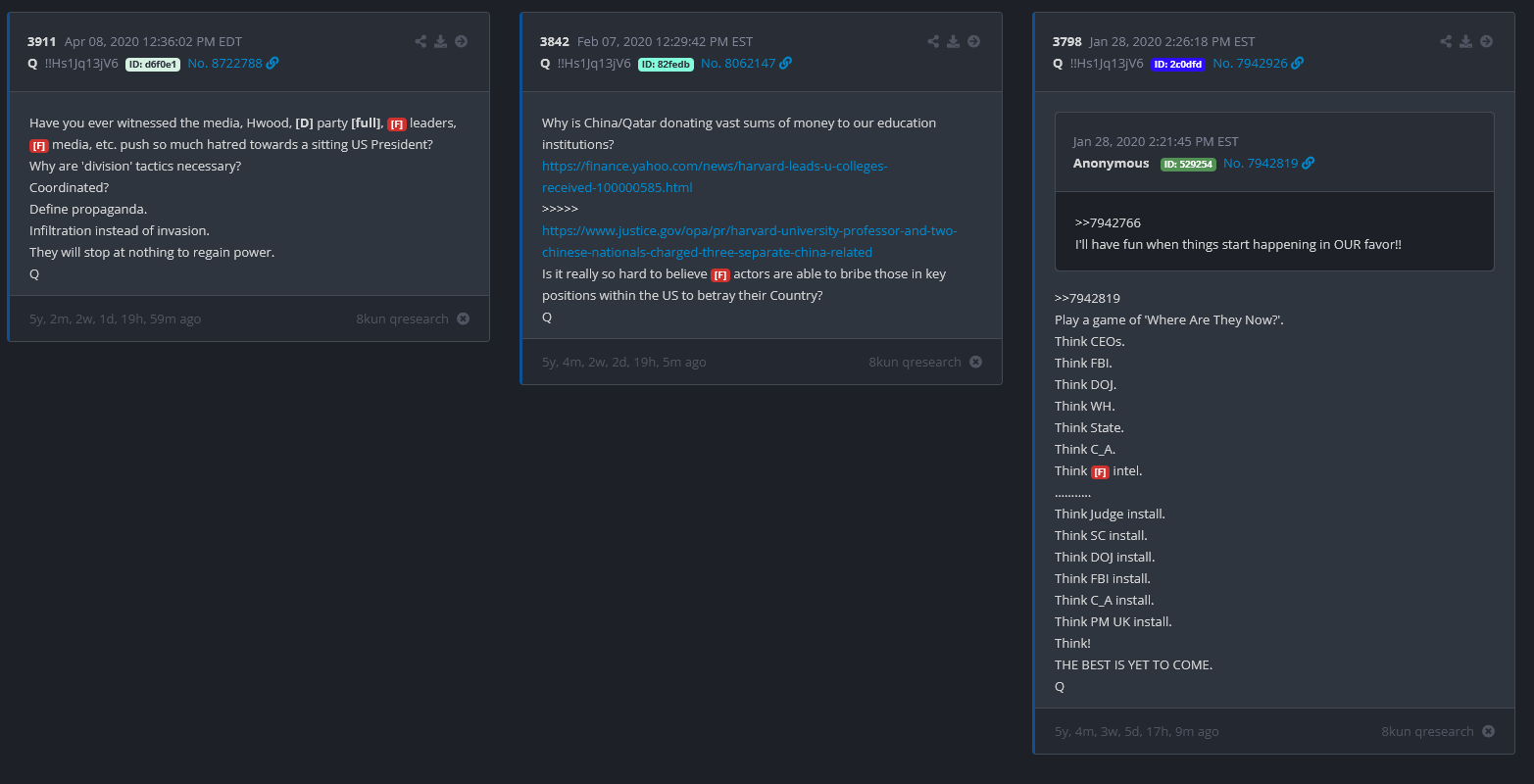Click 'Define propaganda.' line
1534x784 pixels.
[x=88, y=209]
